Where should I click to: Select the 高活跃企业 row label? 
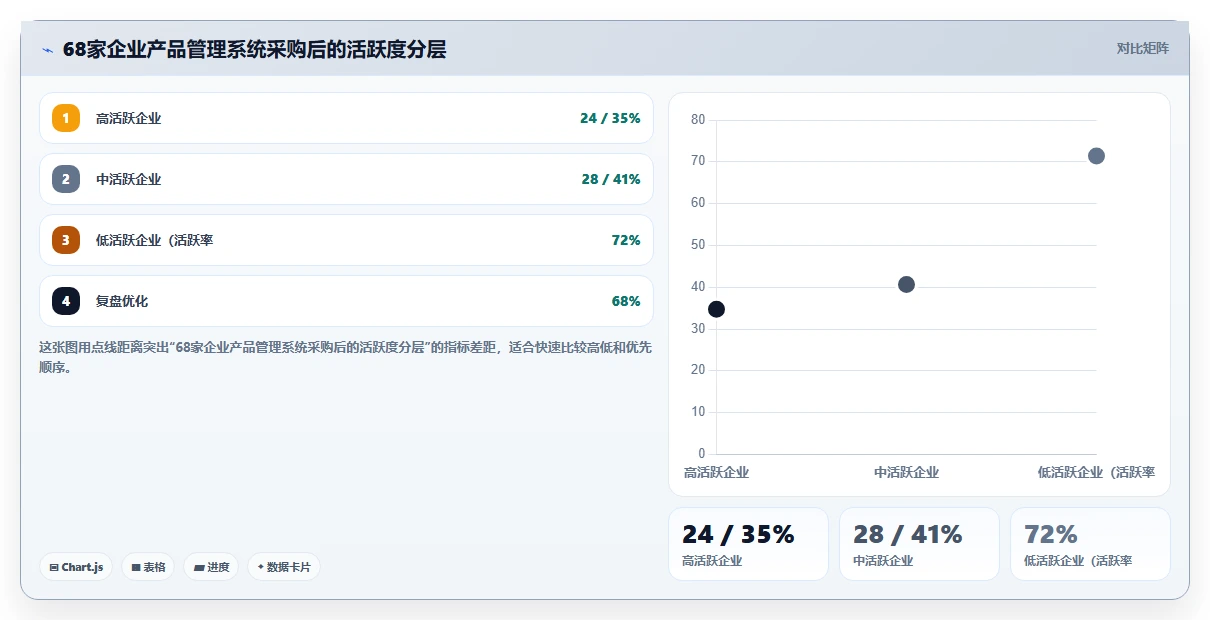(128, 118)
